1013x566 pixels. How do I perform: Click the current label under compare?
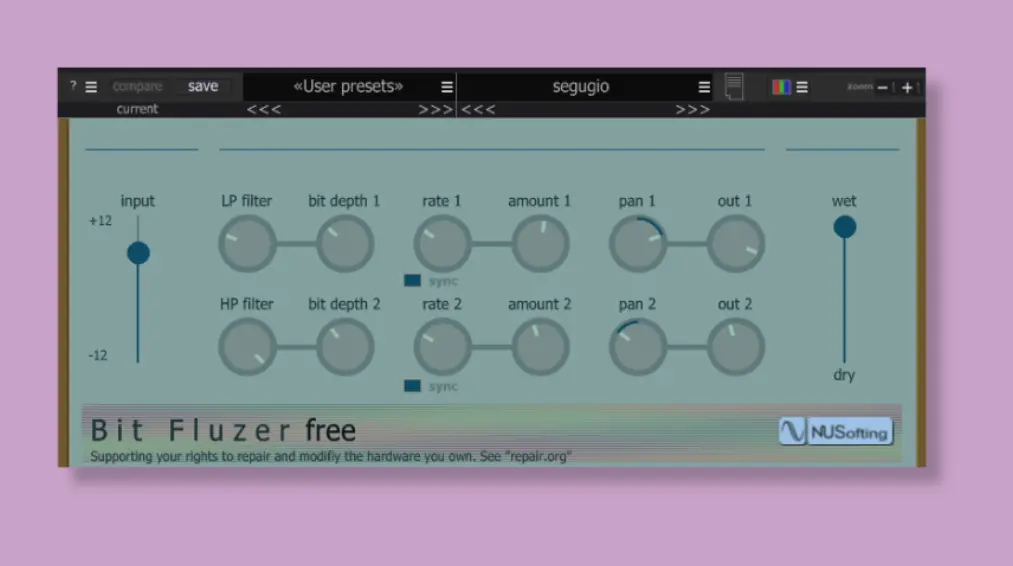(x=137, y=109)
